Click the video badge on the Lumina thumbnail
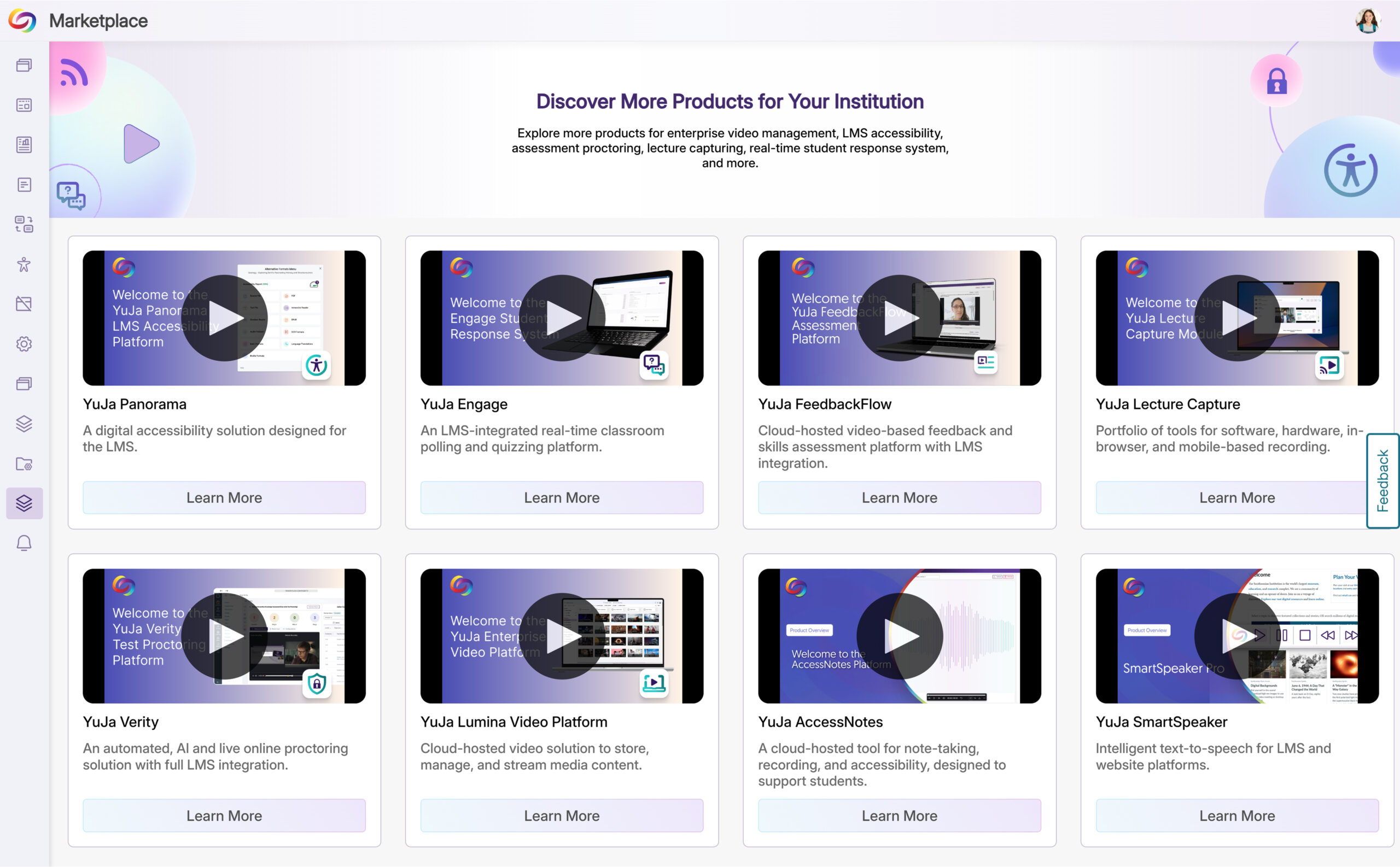This screenshot has height=867, width=1400. 654,683
